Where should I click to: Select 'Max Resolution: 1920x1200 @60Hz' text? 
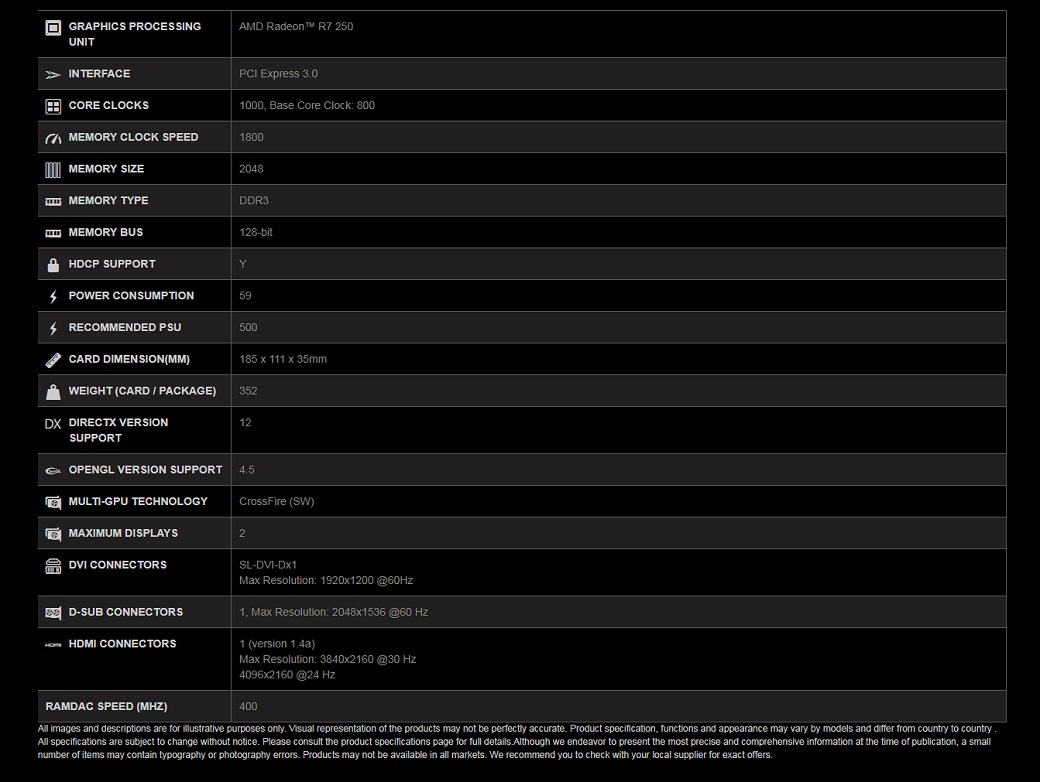(x=326, y=580)
